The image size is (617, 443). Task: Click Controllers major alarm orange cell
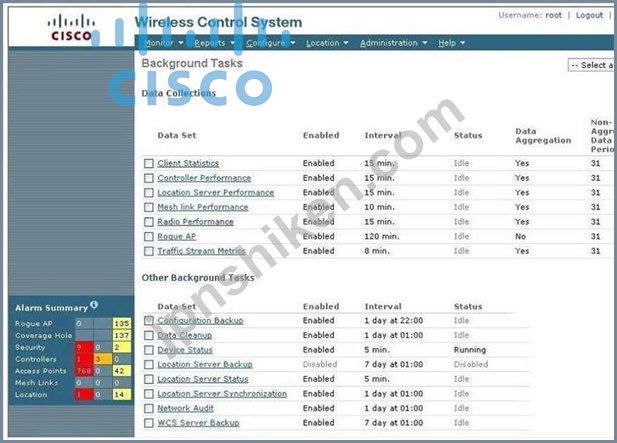click(103, 359)
